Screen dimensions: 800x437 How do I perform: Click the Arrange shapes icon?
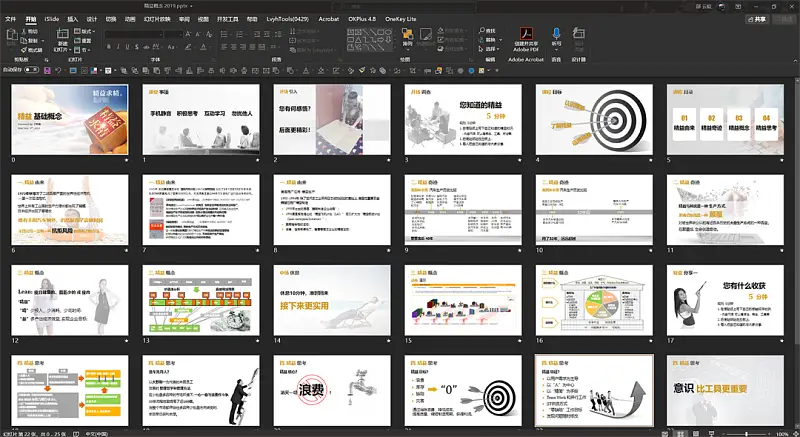(407, 35)
